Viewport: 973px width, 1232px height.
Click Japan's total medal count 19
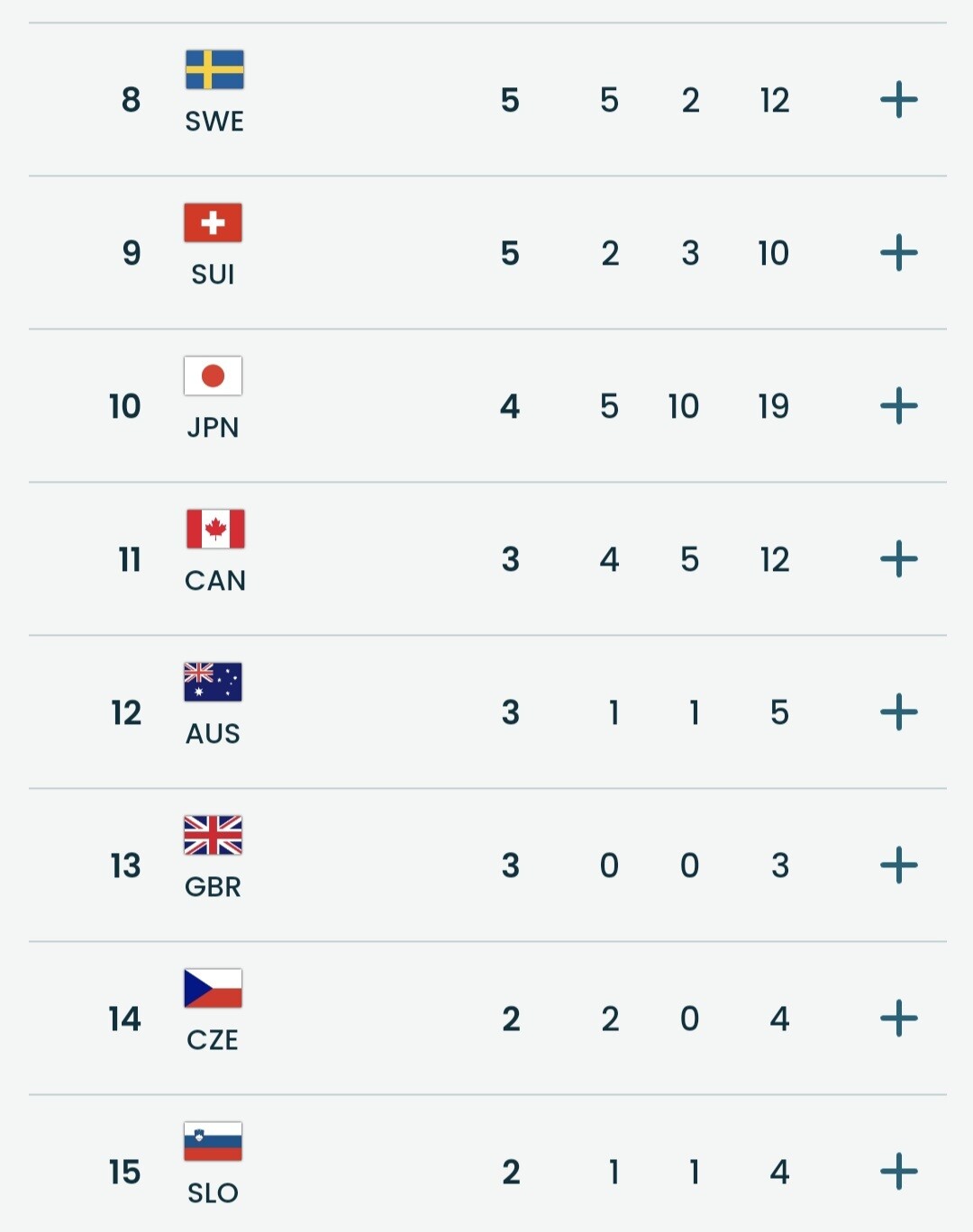pos(773,406)
